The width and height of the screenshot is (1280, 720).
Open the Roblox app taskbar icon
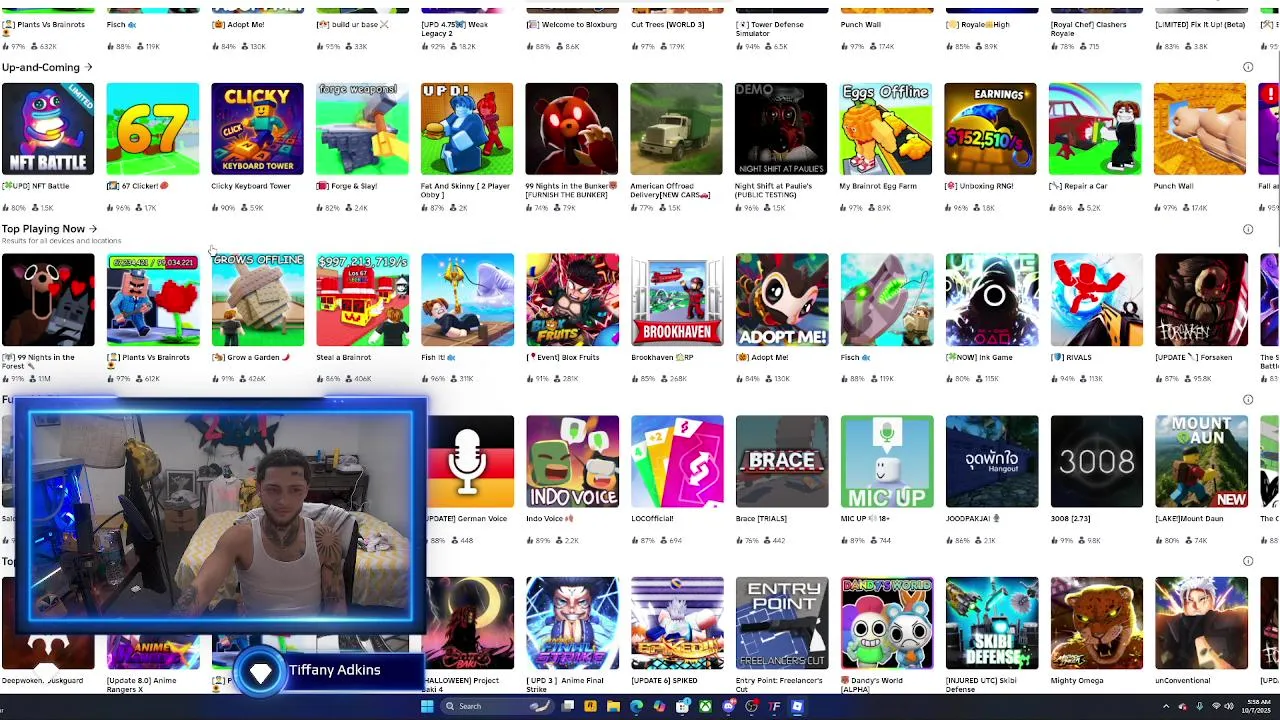coord(797,706)
